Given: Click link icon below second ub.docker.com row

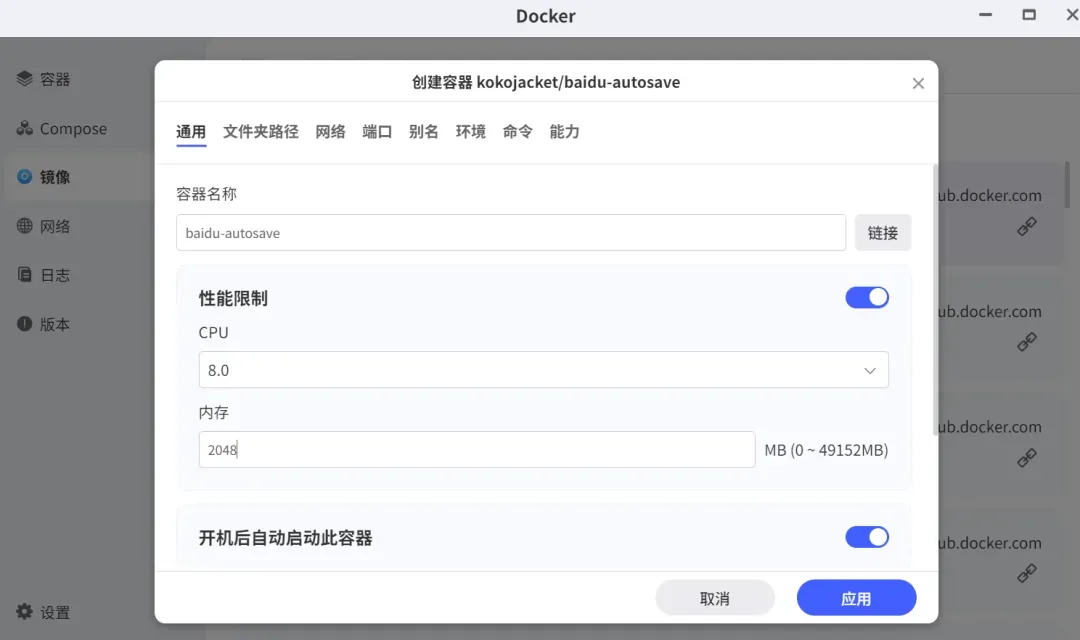Looking at the screenshot, I should coord(1027,342).
